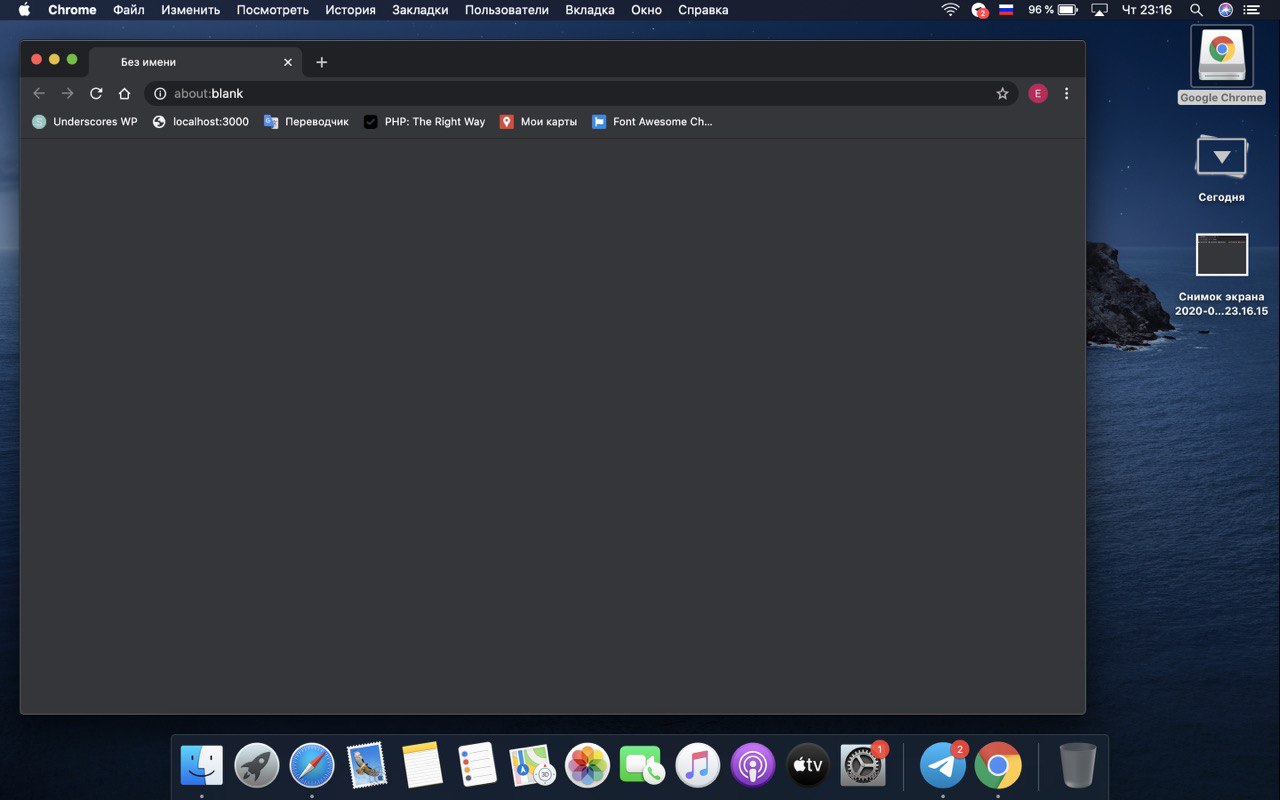Go forward to next page
Image resolution: width=1280 pixels, height=800 pixels.
[x=67, y=93]
